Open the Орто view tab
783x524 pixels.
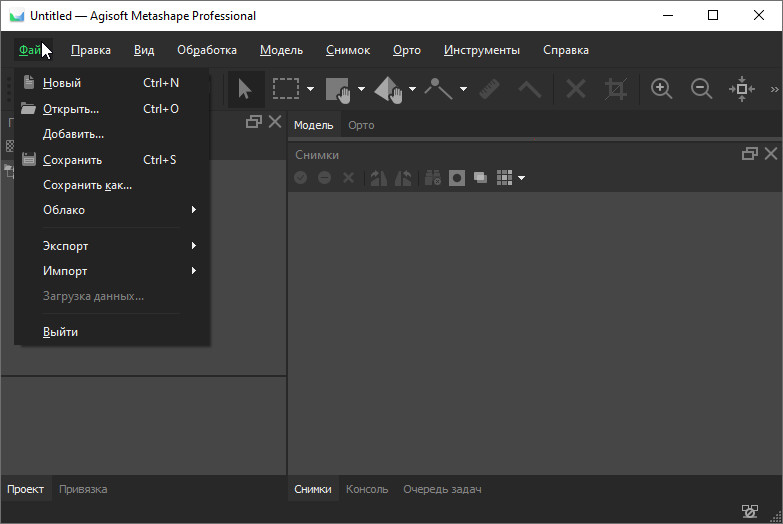pos(361,125)
